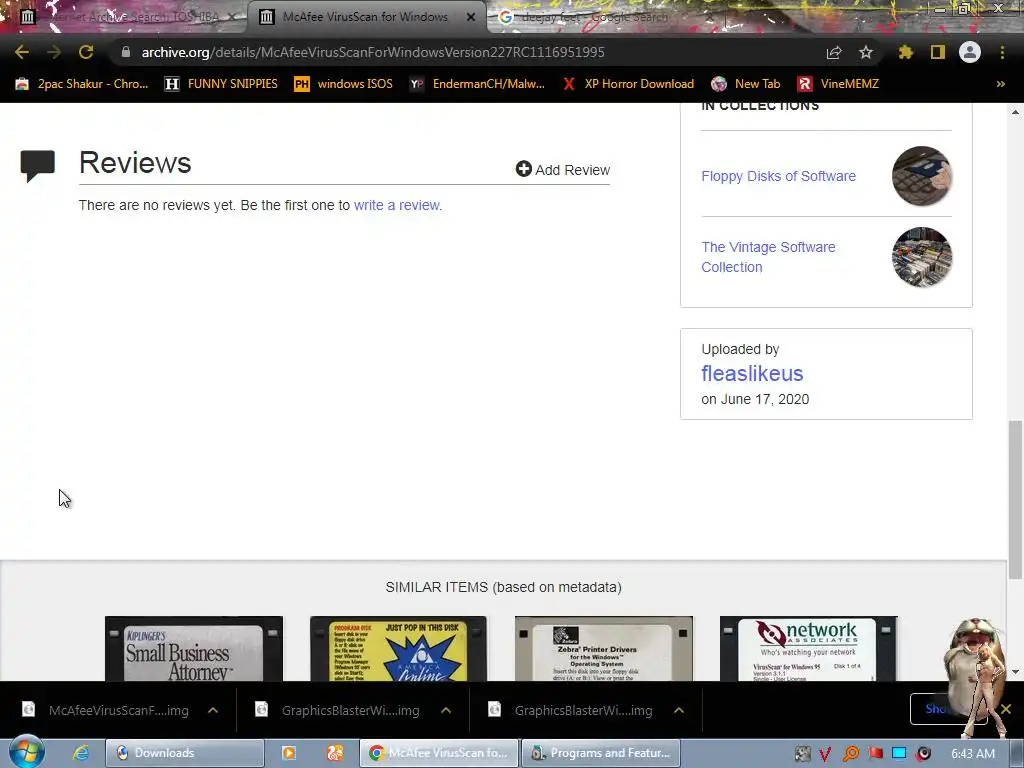The image size is (1024, 768).
Task: Click Floppy Disks collection thumbnail
Action: click(921, 176)
